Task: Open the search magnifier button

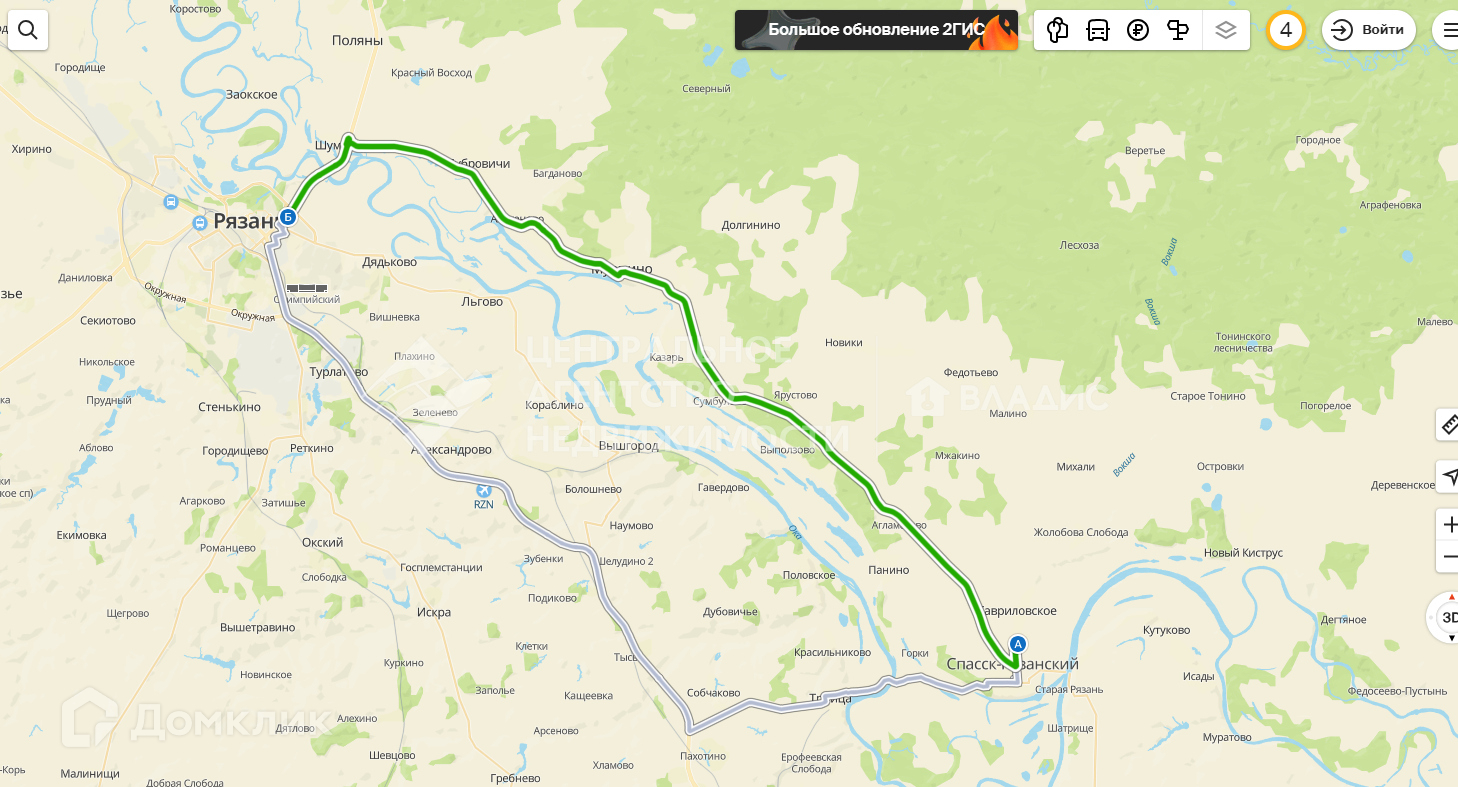Action: coord(28,30)
